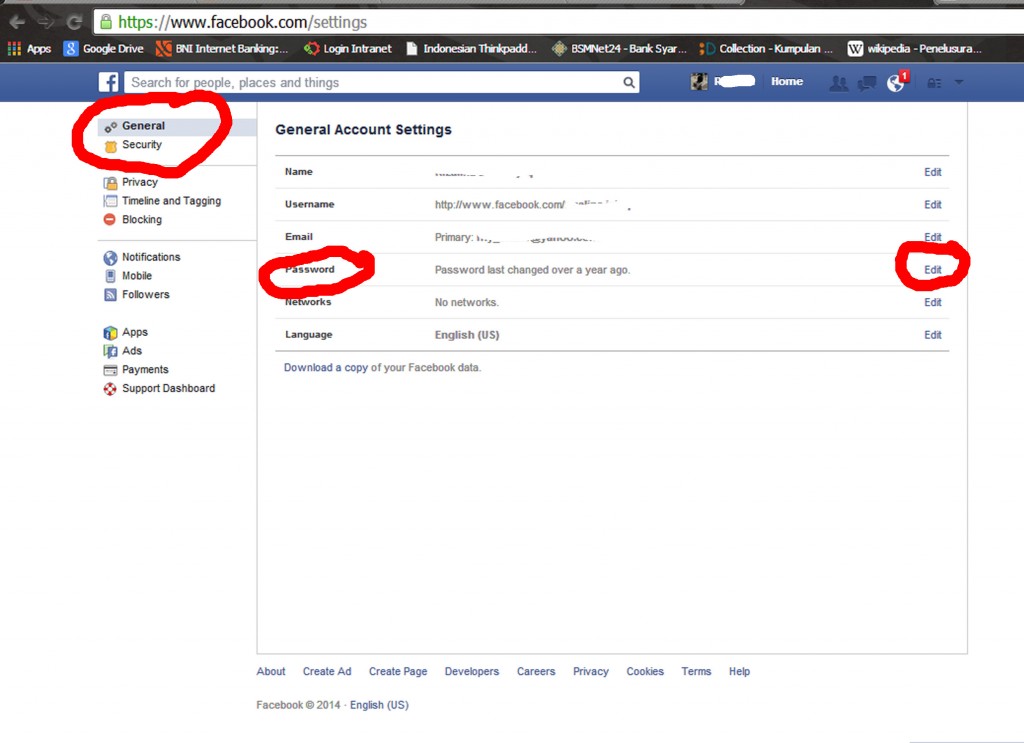1024x743 pixels.
Task: Click the profile picture thumbnail
Action: tap(699, 82)
